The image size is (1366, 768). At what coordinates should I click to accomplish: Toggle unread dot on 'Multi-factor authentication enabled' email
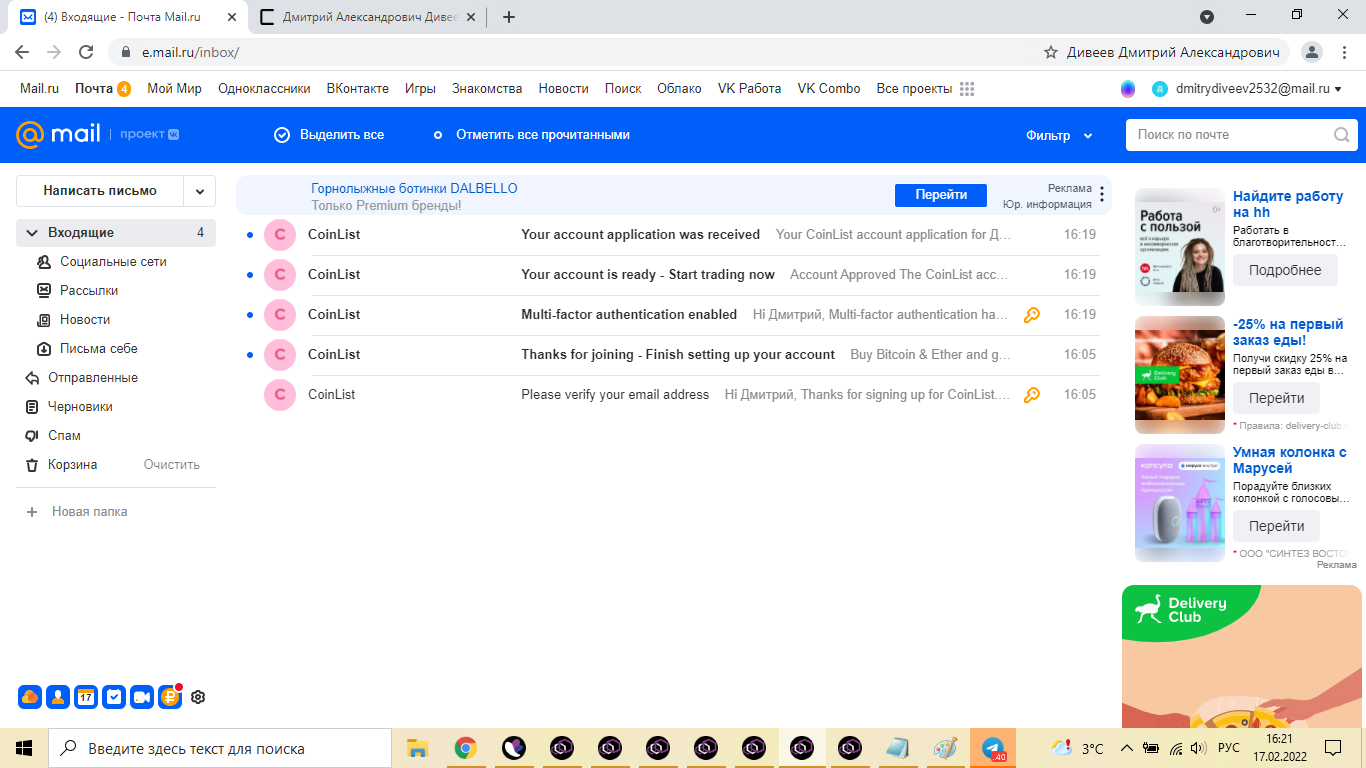tap(250, 315)
